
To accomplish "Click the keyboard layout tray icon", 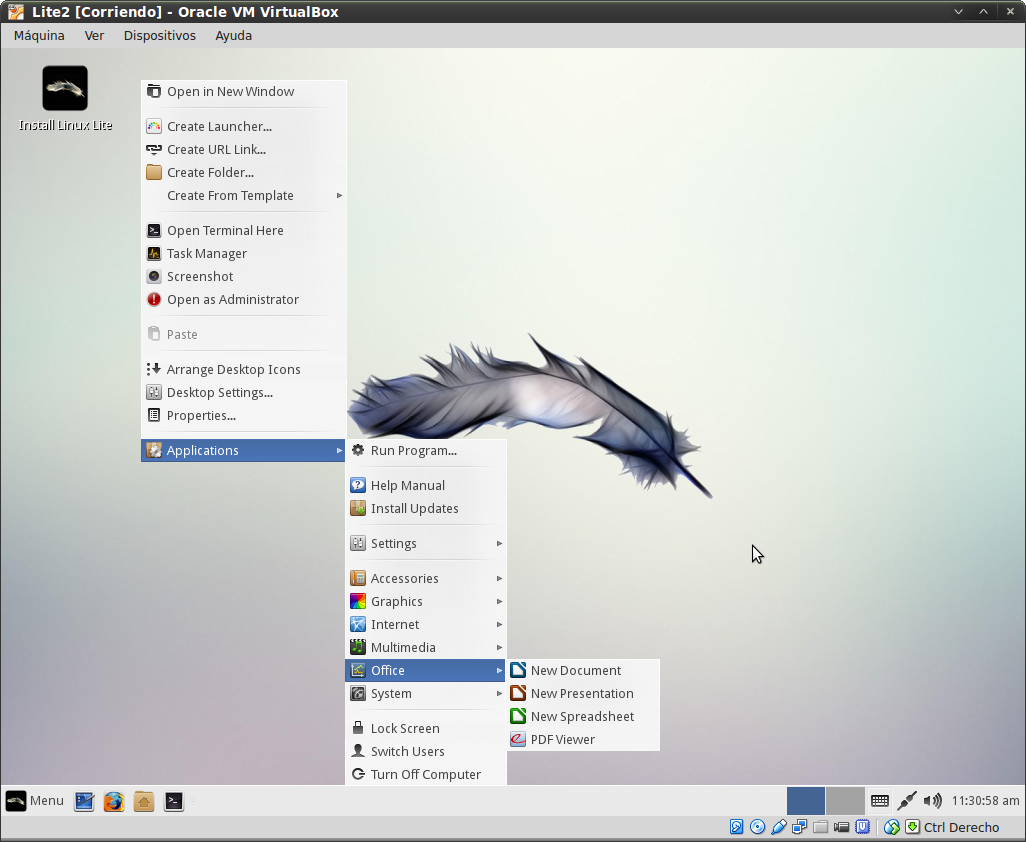I will (x=880, y=801).
